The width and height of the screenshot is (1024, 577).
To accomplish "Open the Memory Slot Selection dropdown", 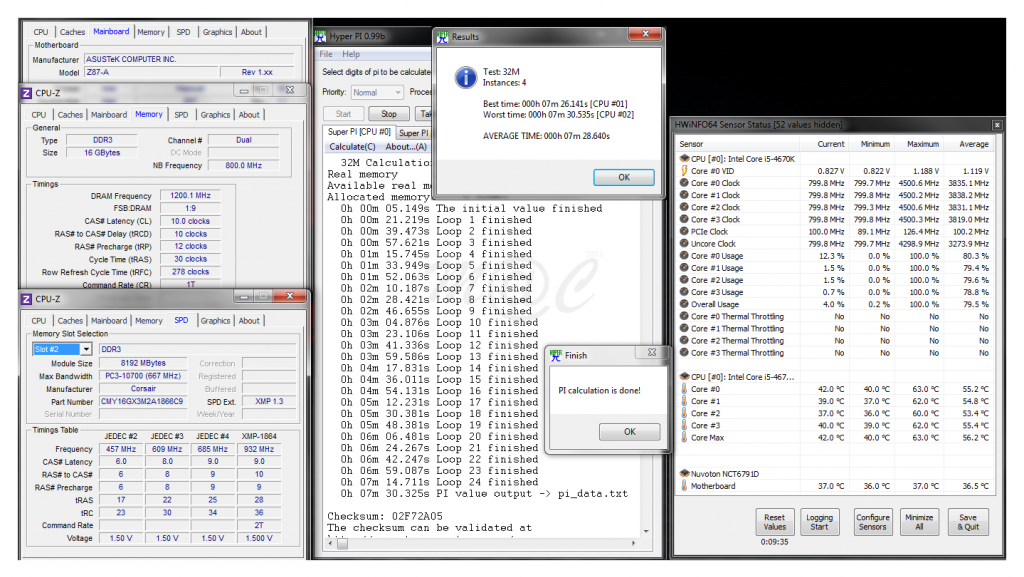I will (x=63, y=348).
